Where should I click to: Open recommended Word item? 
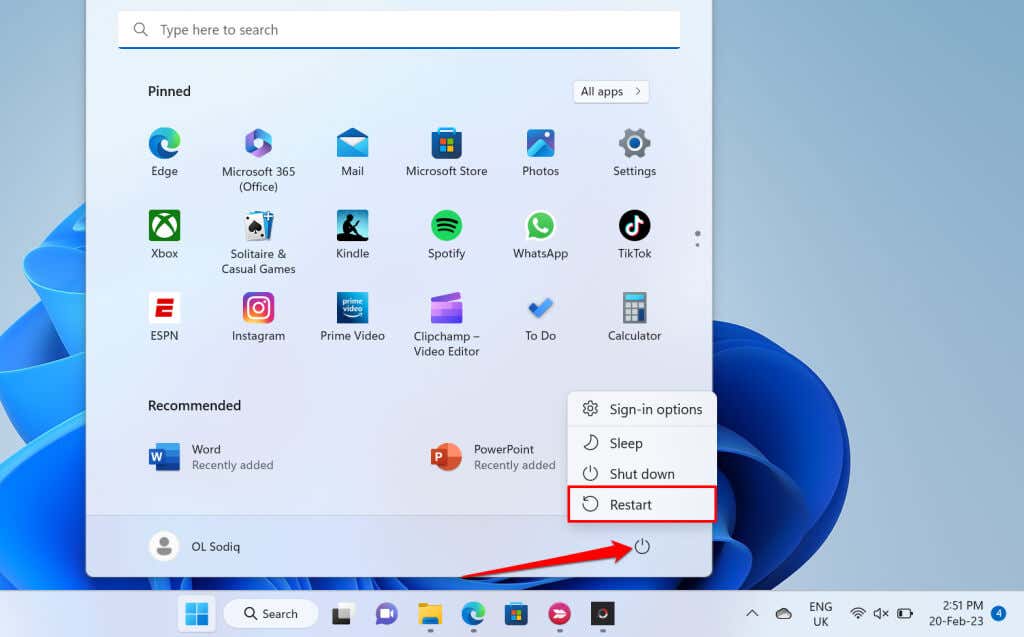click(211, 457)
